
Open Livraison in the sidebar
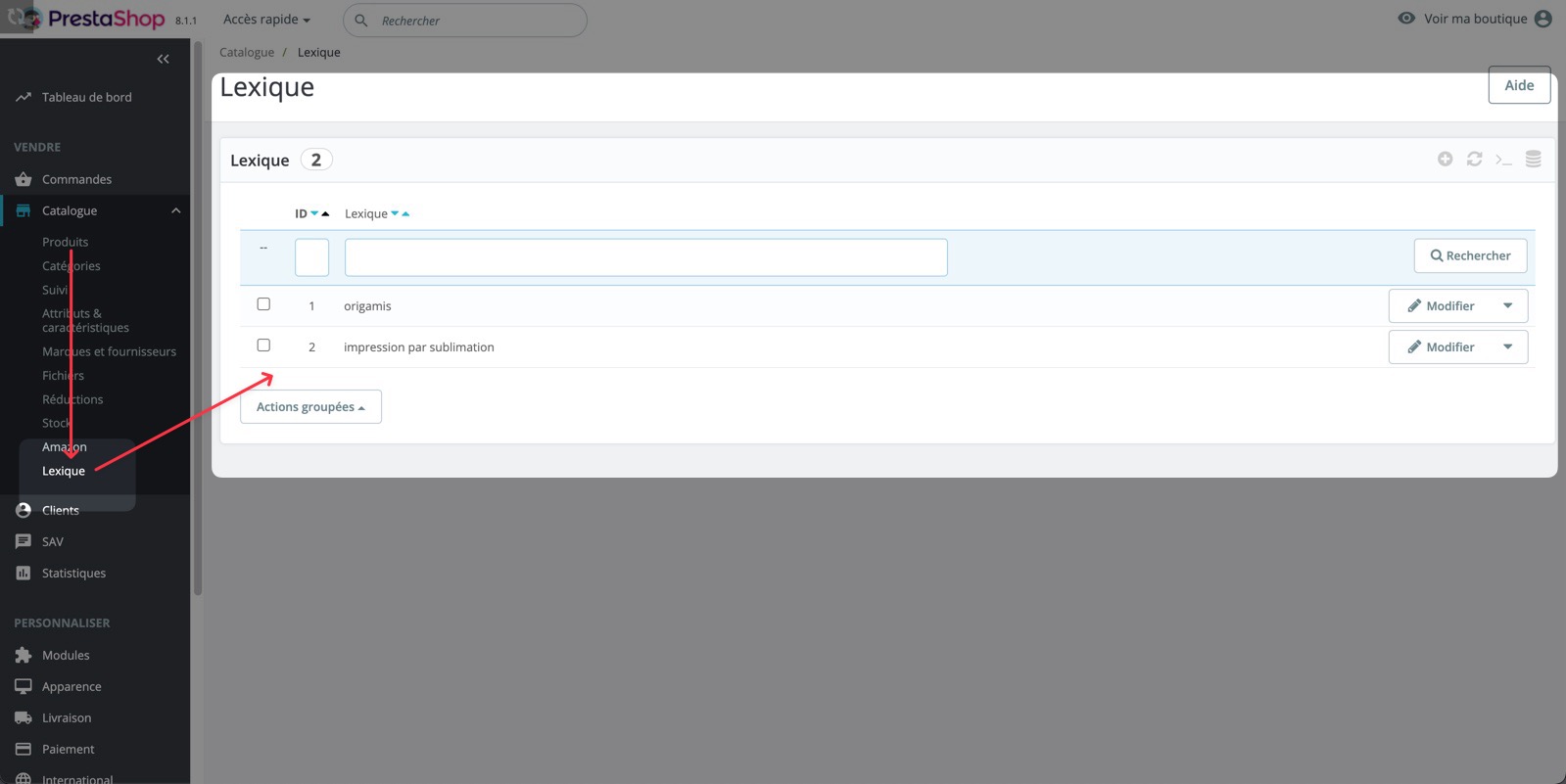(x=67, y=717)
